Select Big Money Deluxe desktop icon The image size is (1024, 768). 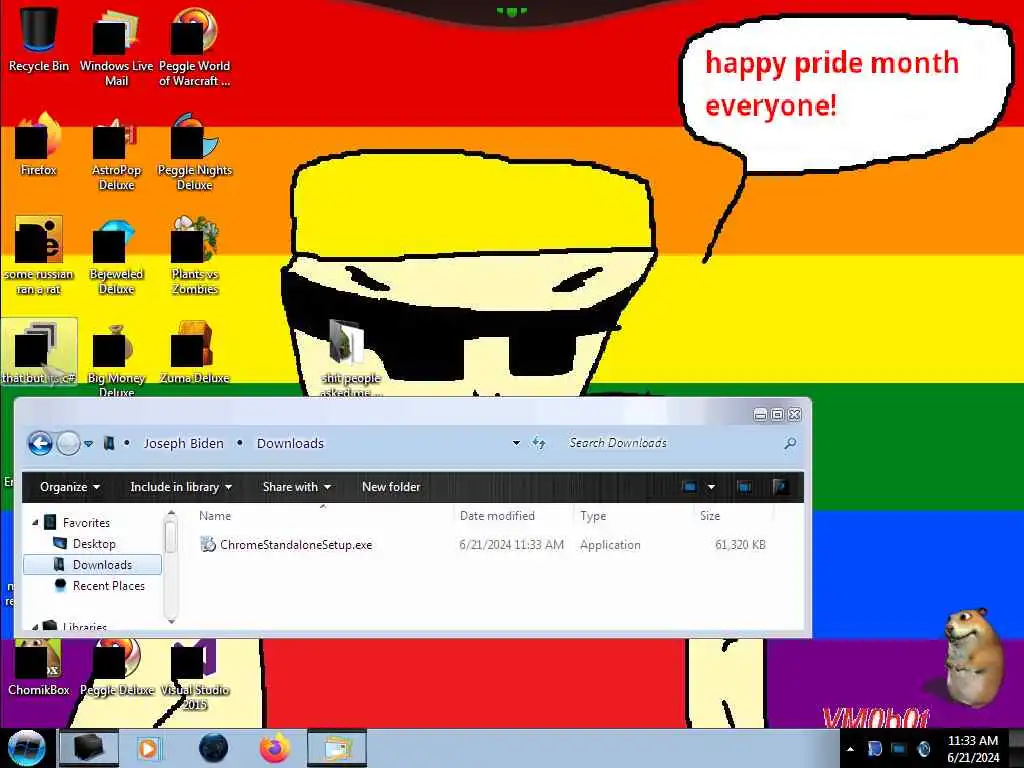coord(116,359)
